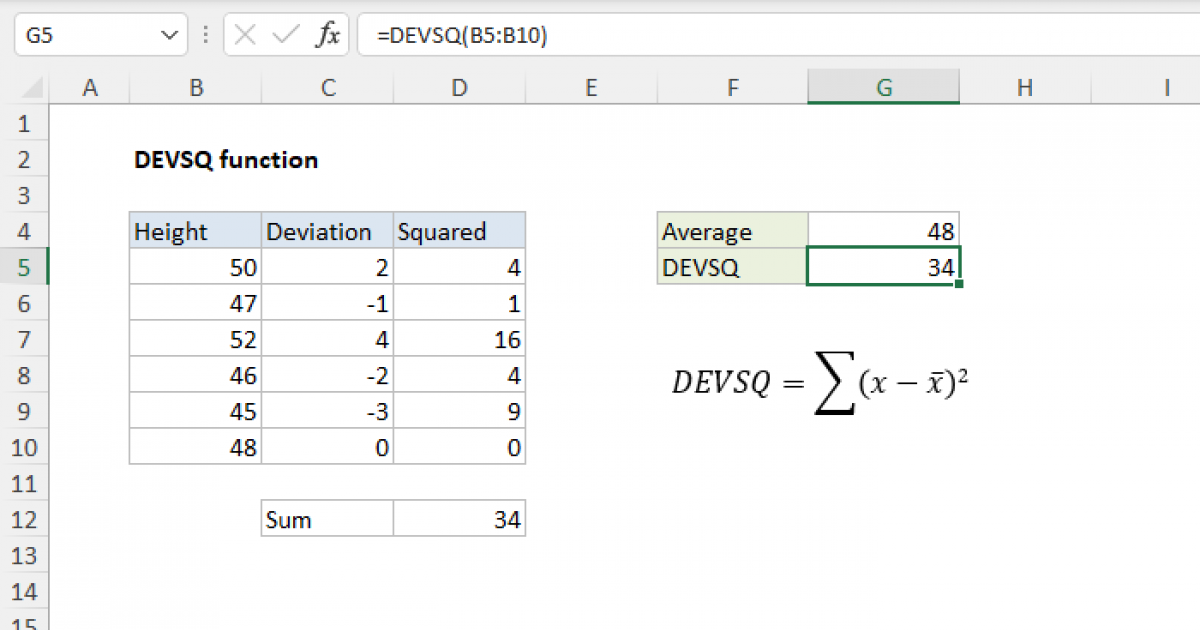Select row 10 header

pyautogui.click(x=25, y=448)
